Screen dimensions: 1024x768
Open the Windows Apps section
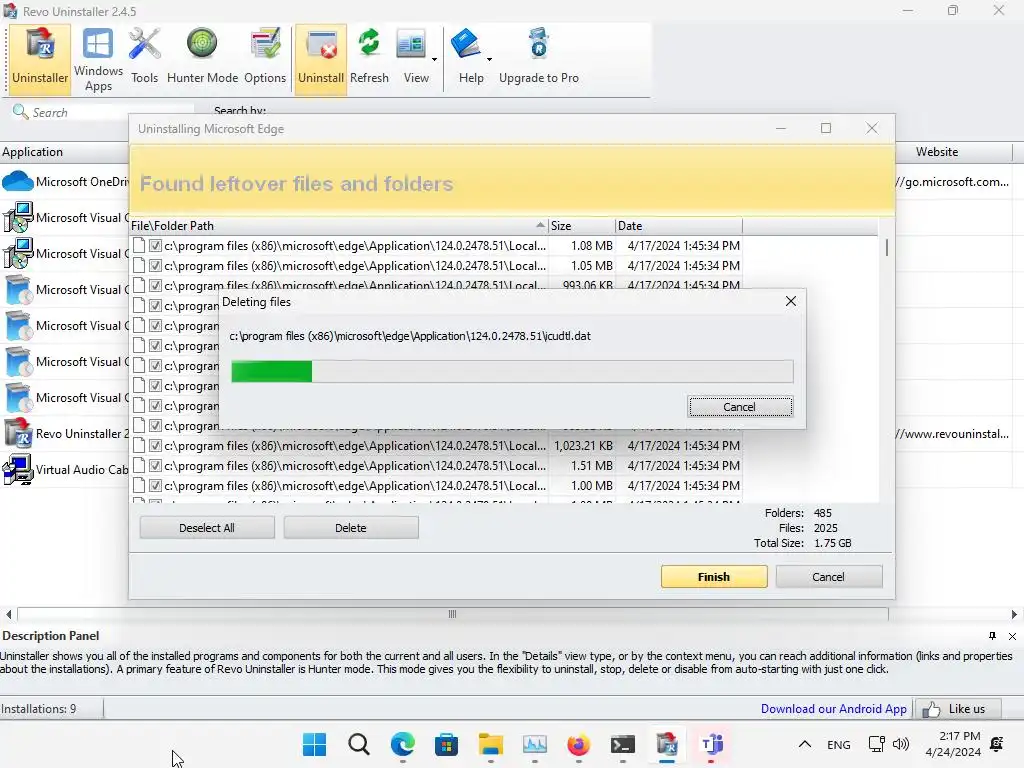(98, 58)
